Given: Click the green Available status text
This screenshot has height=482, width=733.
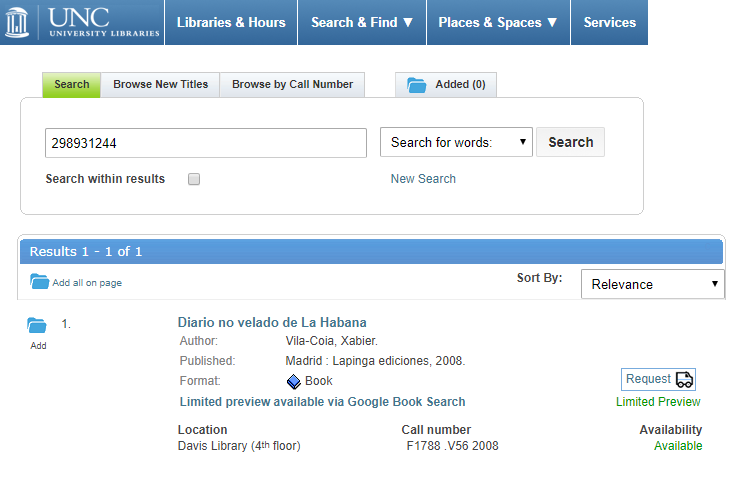Looking at the screenshot, I should point(678,446).
